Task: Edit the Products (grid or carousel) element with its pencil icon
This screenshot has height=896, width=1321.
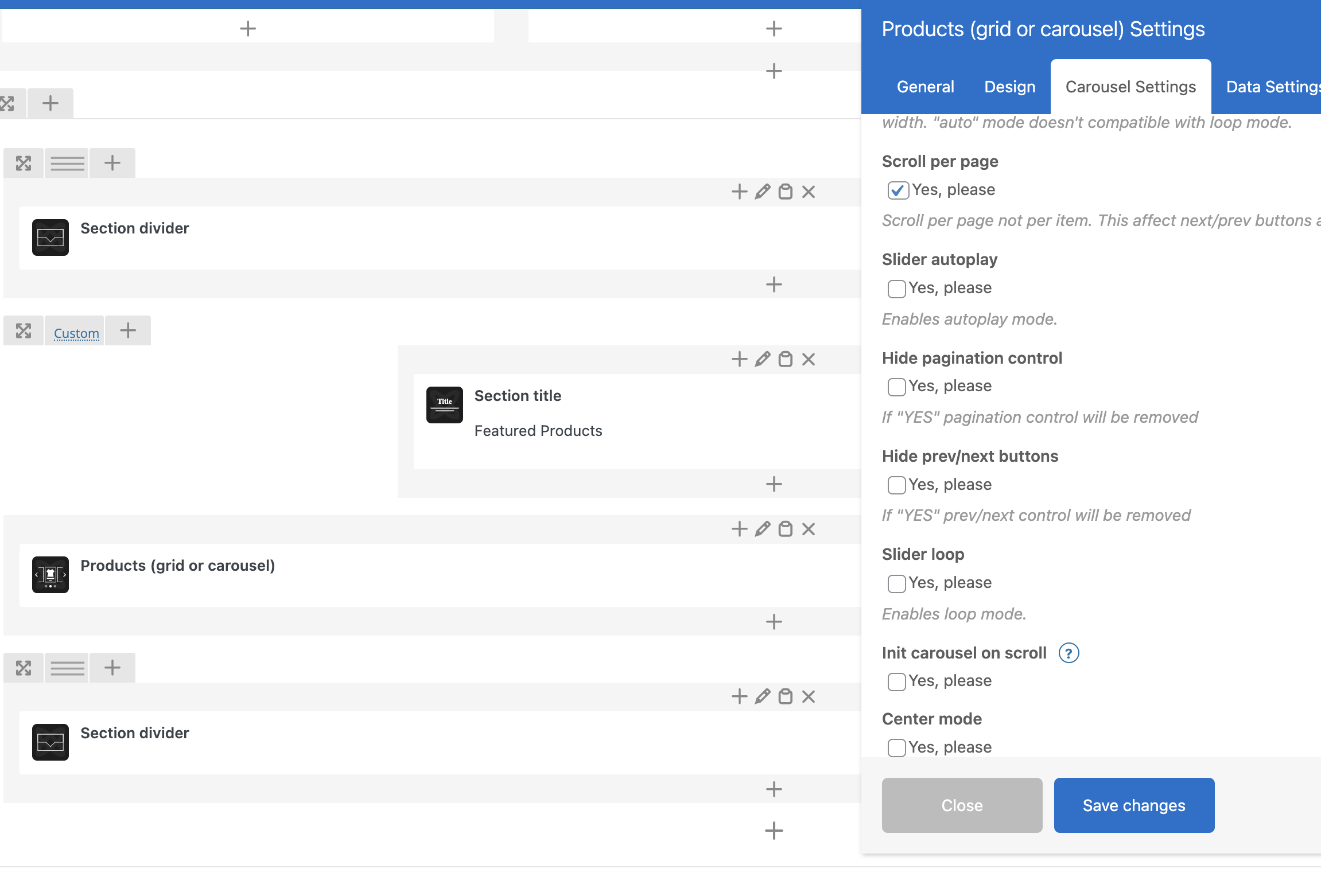Action: pyautogui.click(x=762, y=529)
